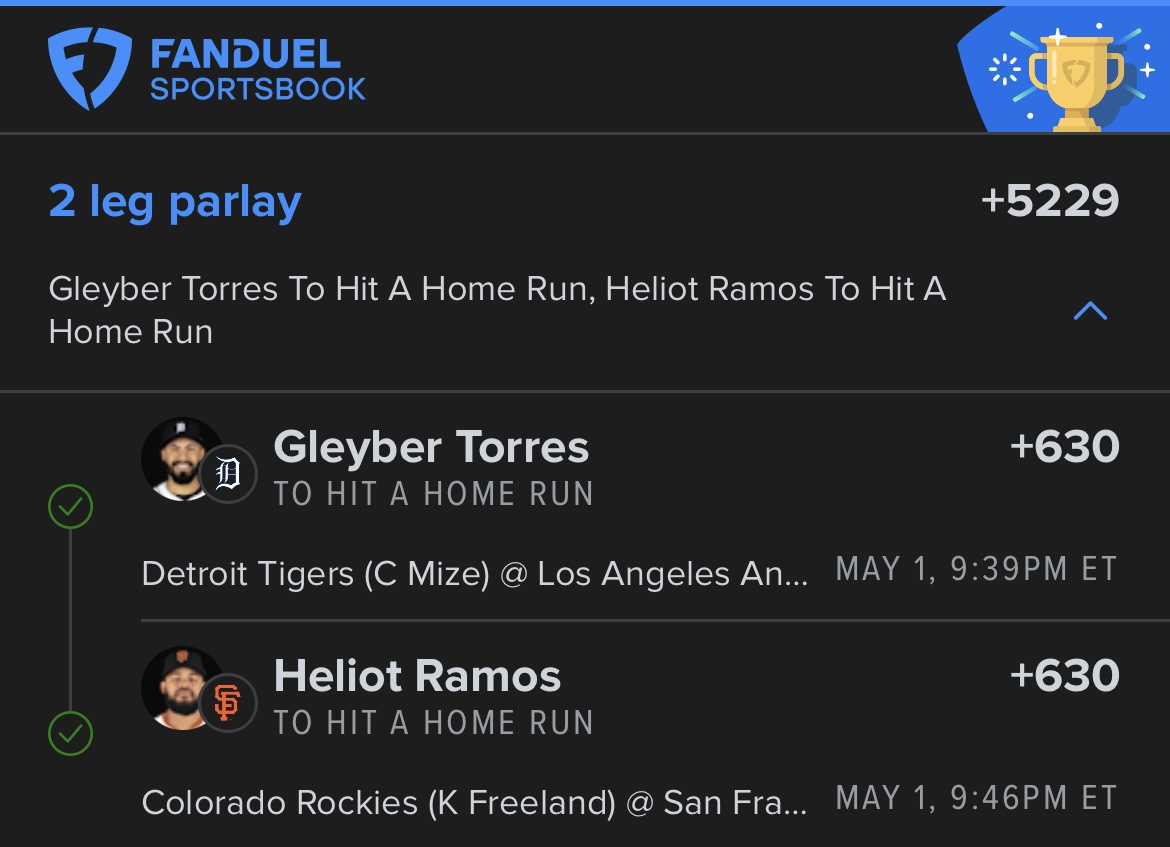Open the Colorado Rockies @ San Francisco matchup
The image size is (1170, 847).
[475, 803]
